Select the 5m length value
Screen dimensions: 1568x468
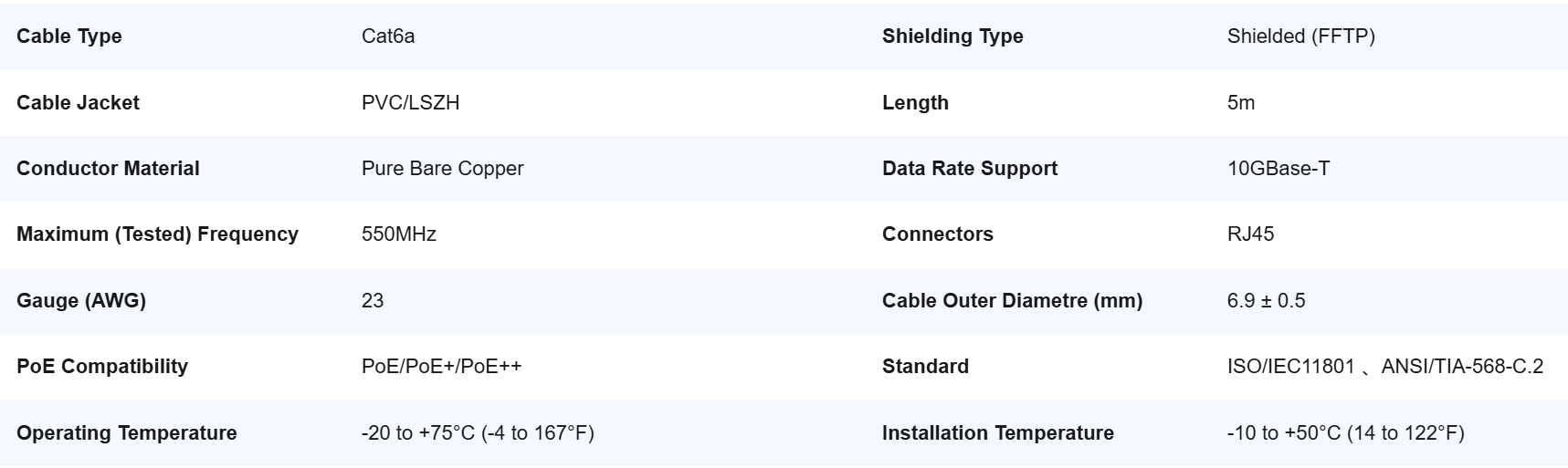pos(1241,102)
